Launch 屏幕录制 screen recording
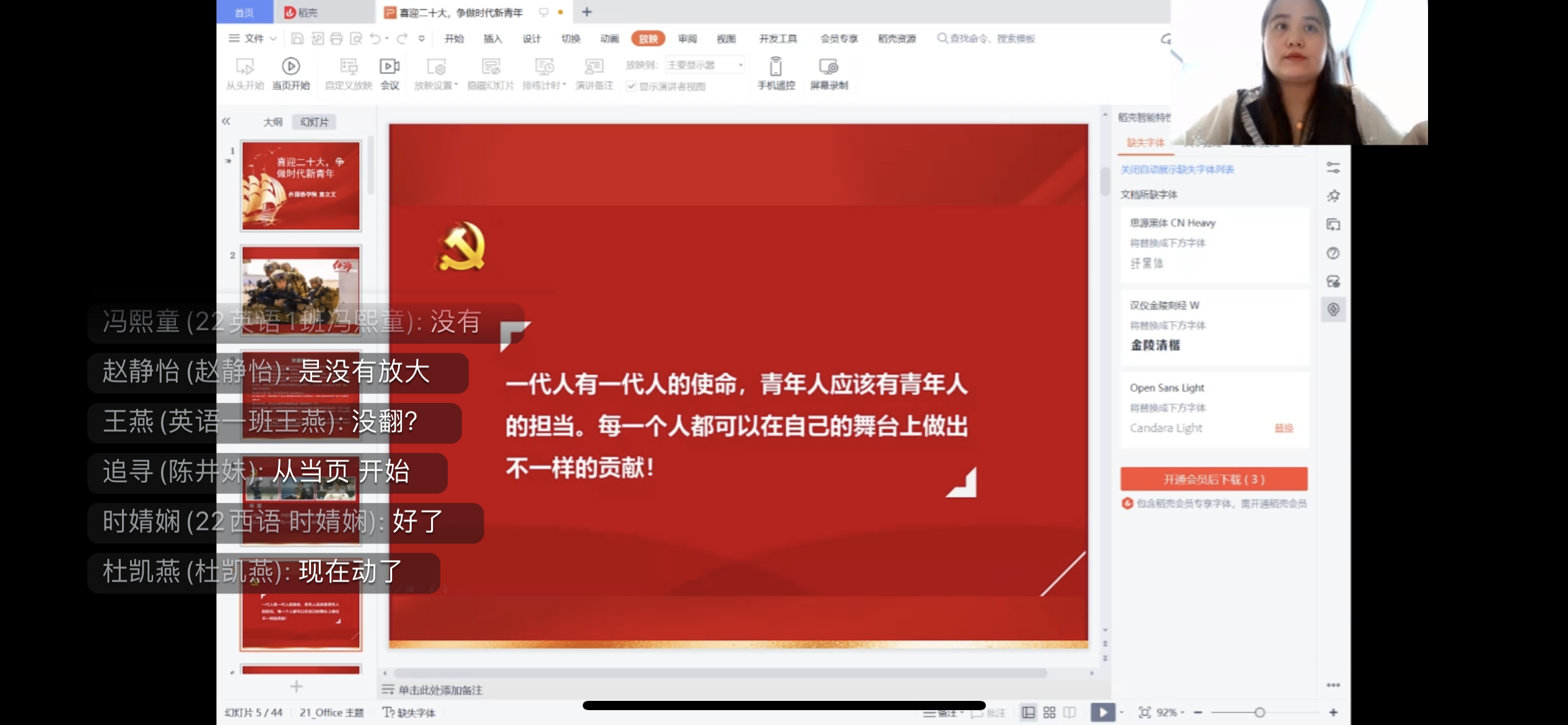Viewport: 1568px width, 725px height. (x=829, y=66)
